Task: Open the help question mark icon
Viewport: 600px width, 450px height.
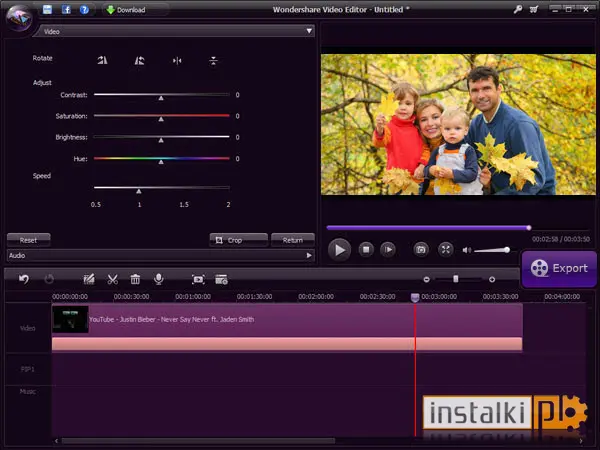Action: pyautogui.click(x=84, y=10)
